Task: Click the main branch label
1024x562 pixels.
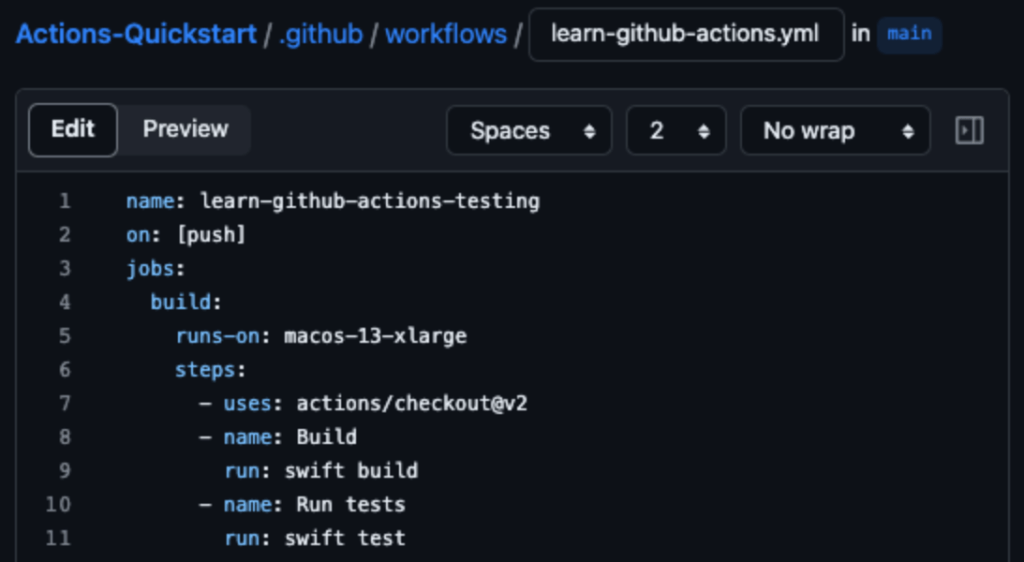Action: coord(909,34)
